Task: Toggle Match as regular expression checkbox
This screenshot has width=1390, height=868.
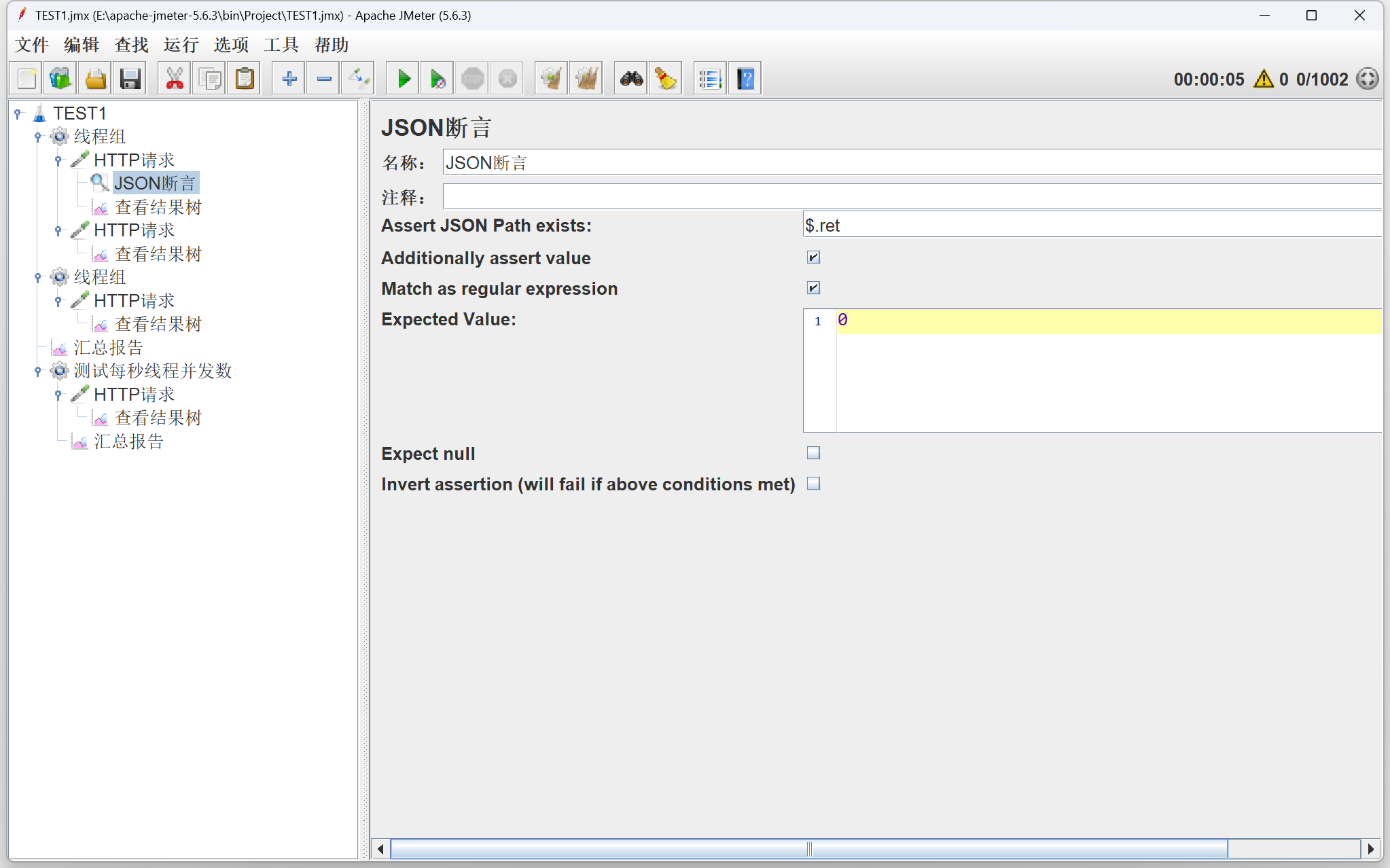Action: pos(813,288)
